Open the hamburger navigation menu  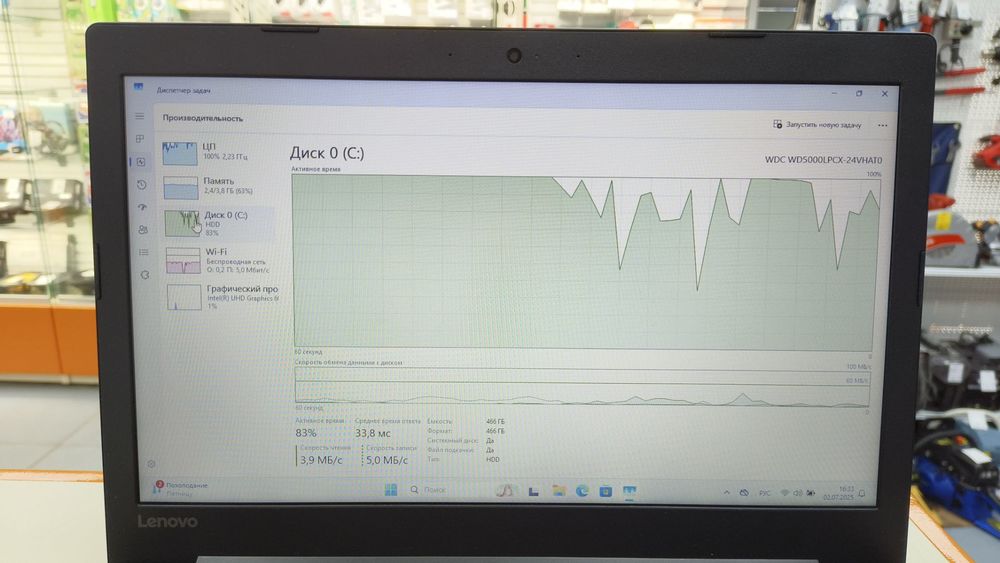tap(140, 117)
